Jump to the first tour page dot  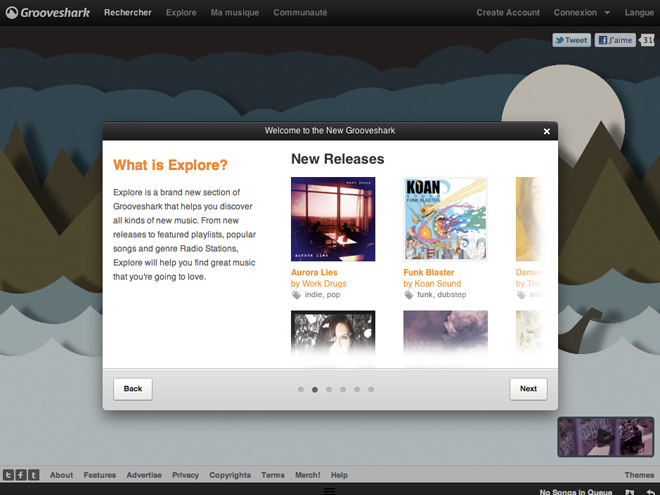[x=301, y=390]
